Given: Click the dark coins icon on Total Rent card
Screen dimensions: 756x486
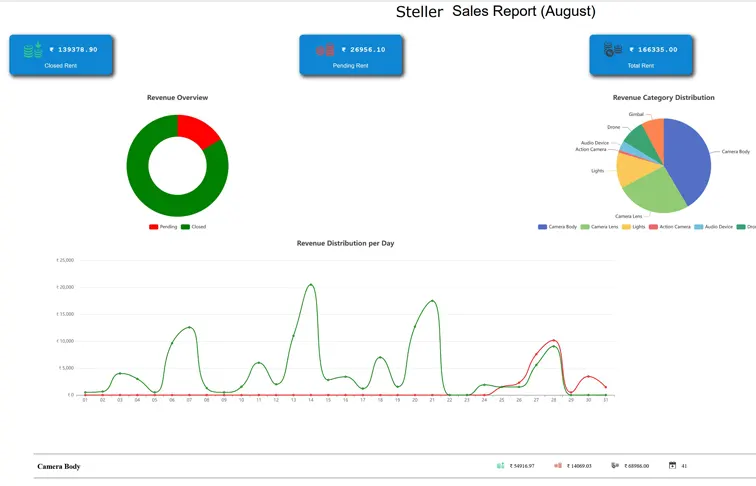Looking at the screenshot, I should point(613,49).
